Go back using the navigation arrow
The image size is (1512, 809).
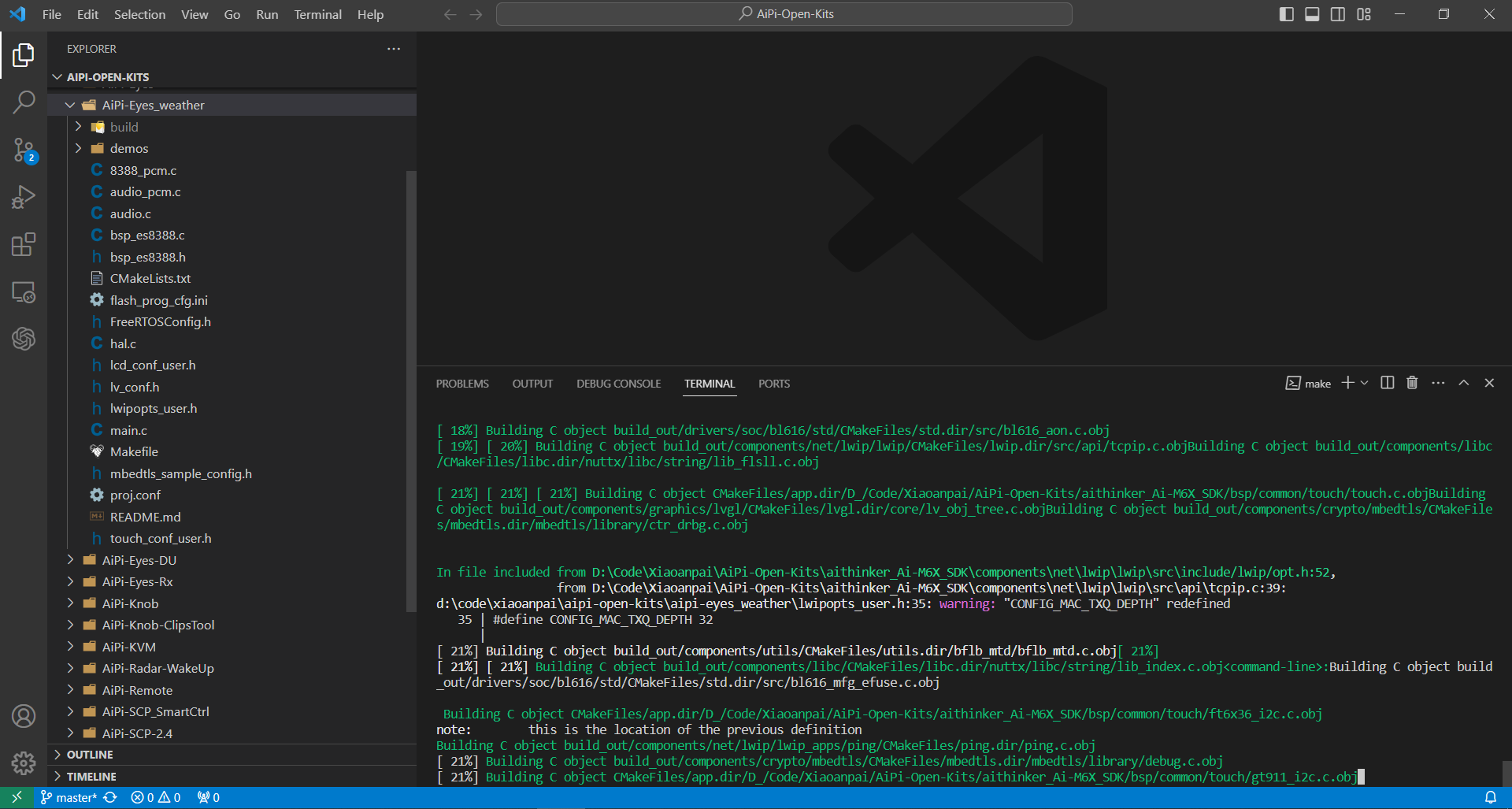pyautogui.click(x=450, y=14)
